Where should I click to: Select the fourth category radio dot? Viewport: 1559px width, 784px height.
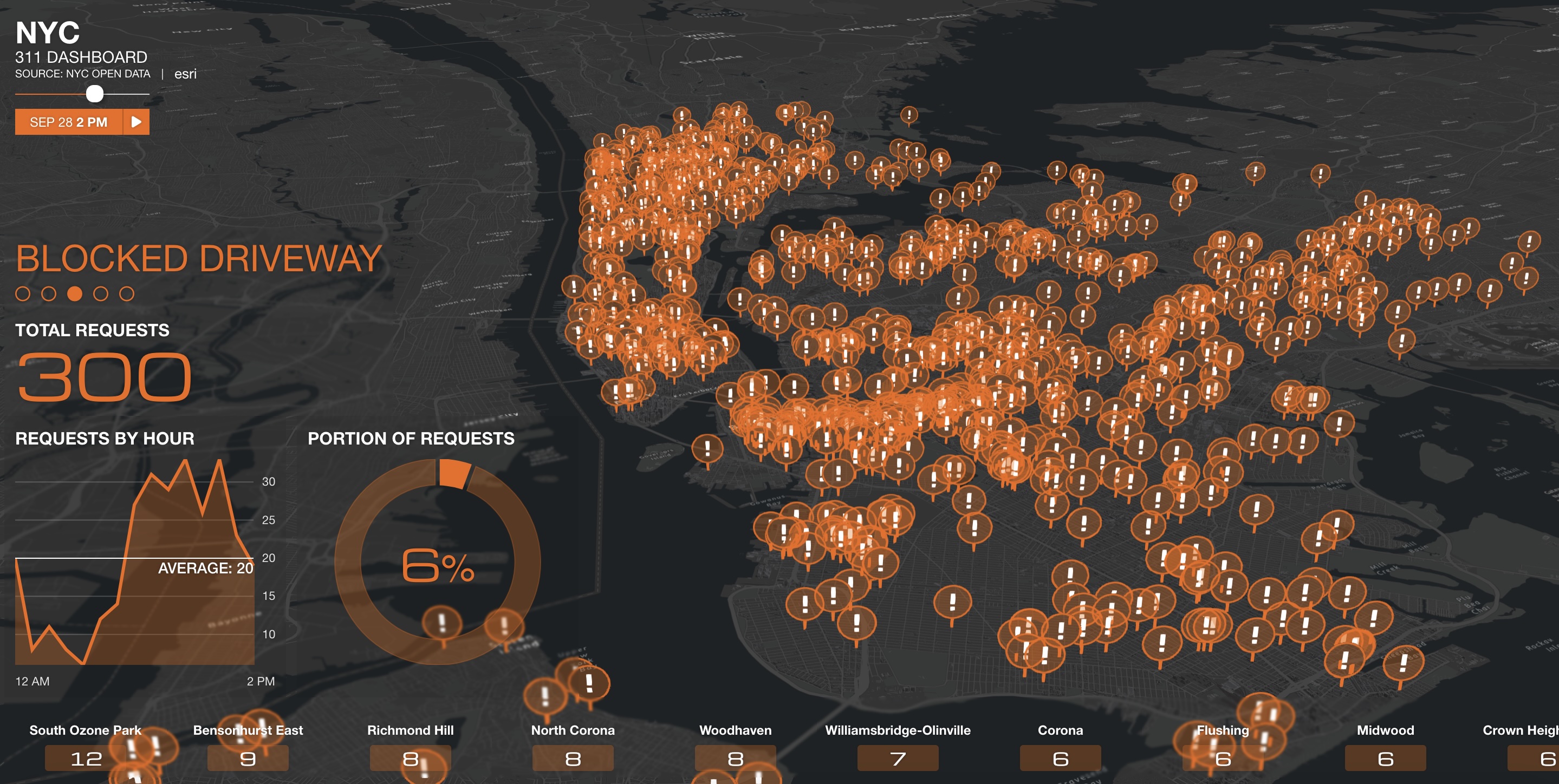100,294
